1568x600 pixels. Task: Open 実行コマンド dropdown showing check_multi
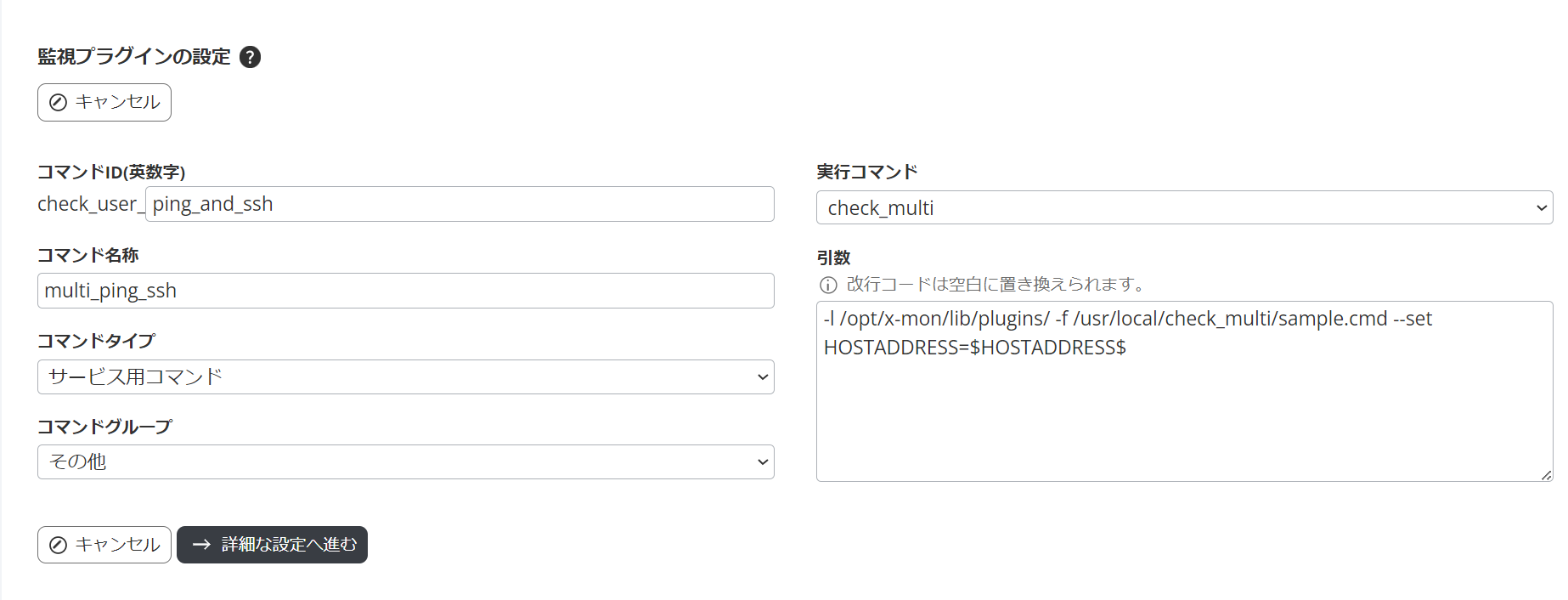(x=1184, y=208)
